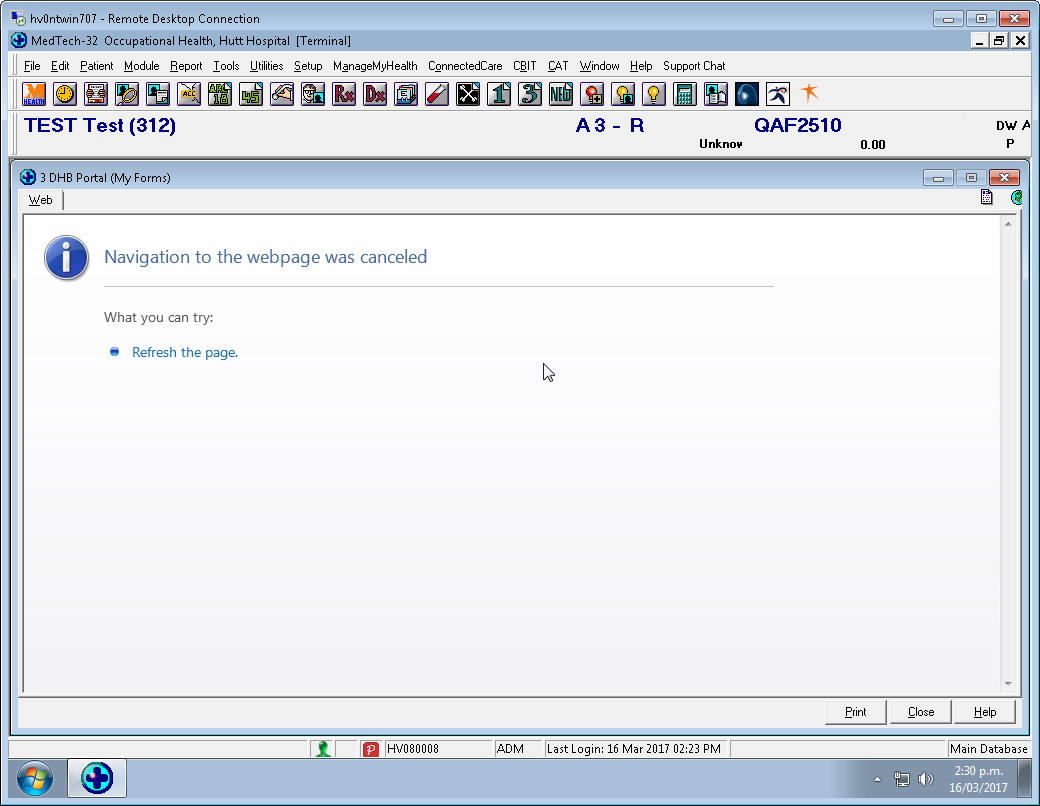The width and height of the screenshot is (1040, 806).
Task: Click the dark blue shell swirl icon
Action: 747,94
